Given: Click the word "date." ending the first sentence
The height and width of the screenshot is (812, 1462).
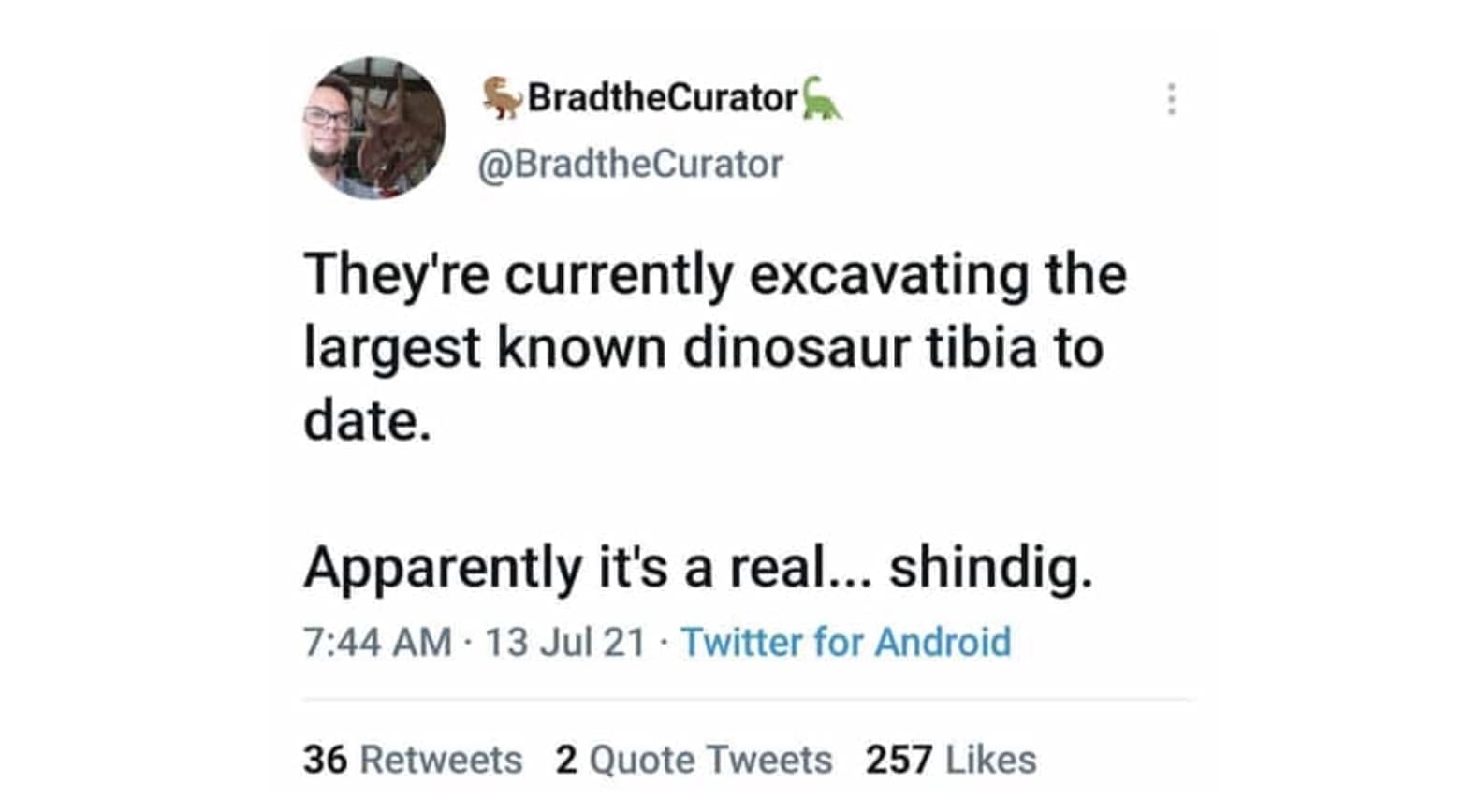Looking at the screenshot, I should tap(368, 421).
